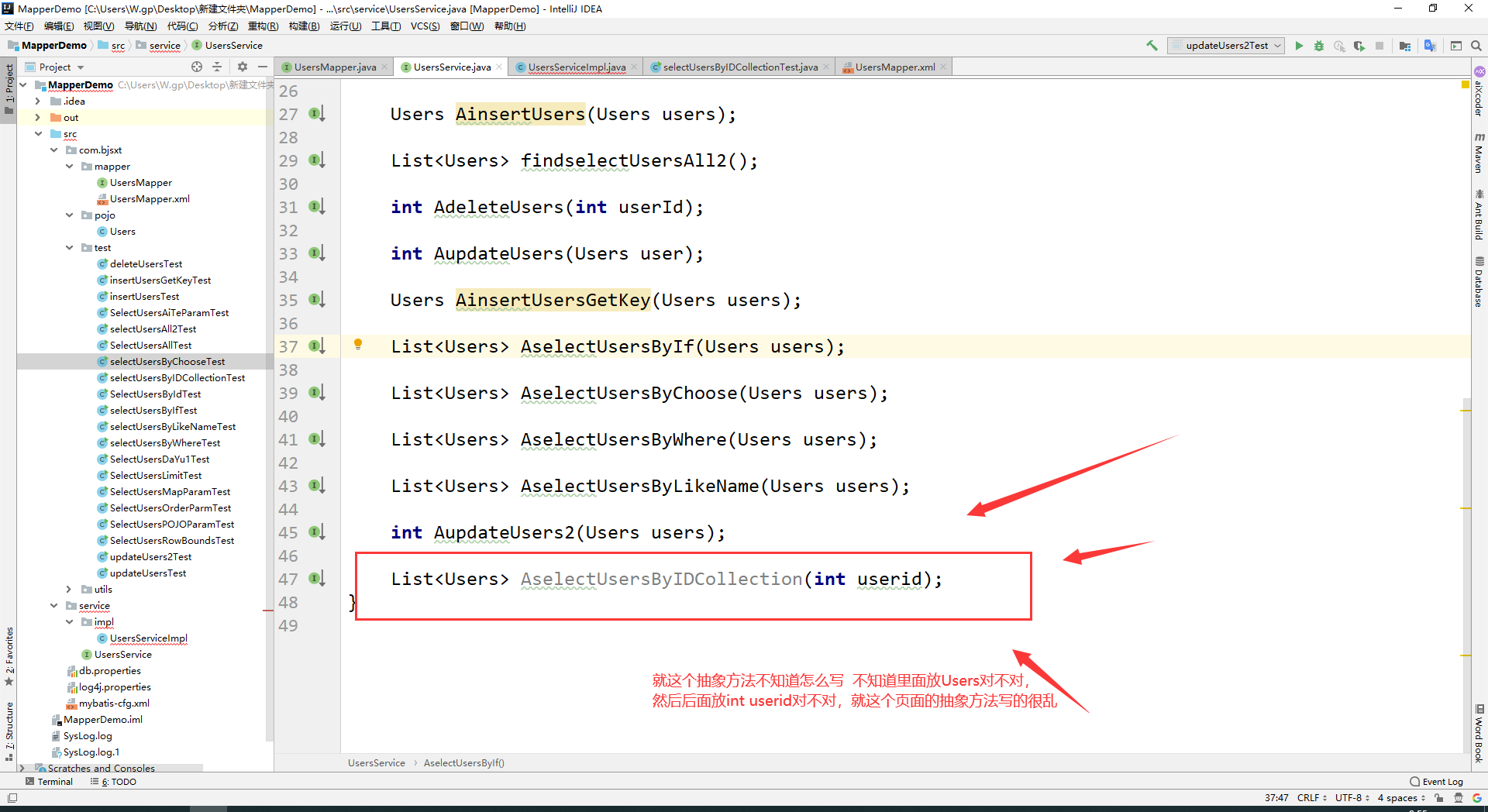Click the 4 spaces indent selector
1488x812 pixels.
pyautogui.click(x=1401, y=797)
